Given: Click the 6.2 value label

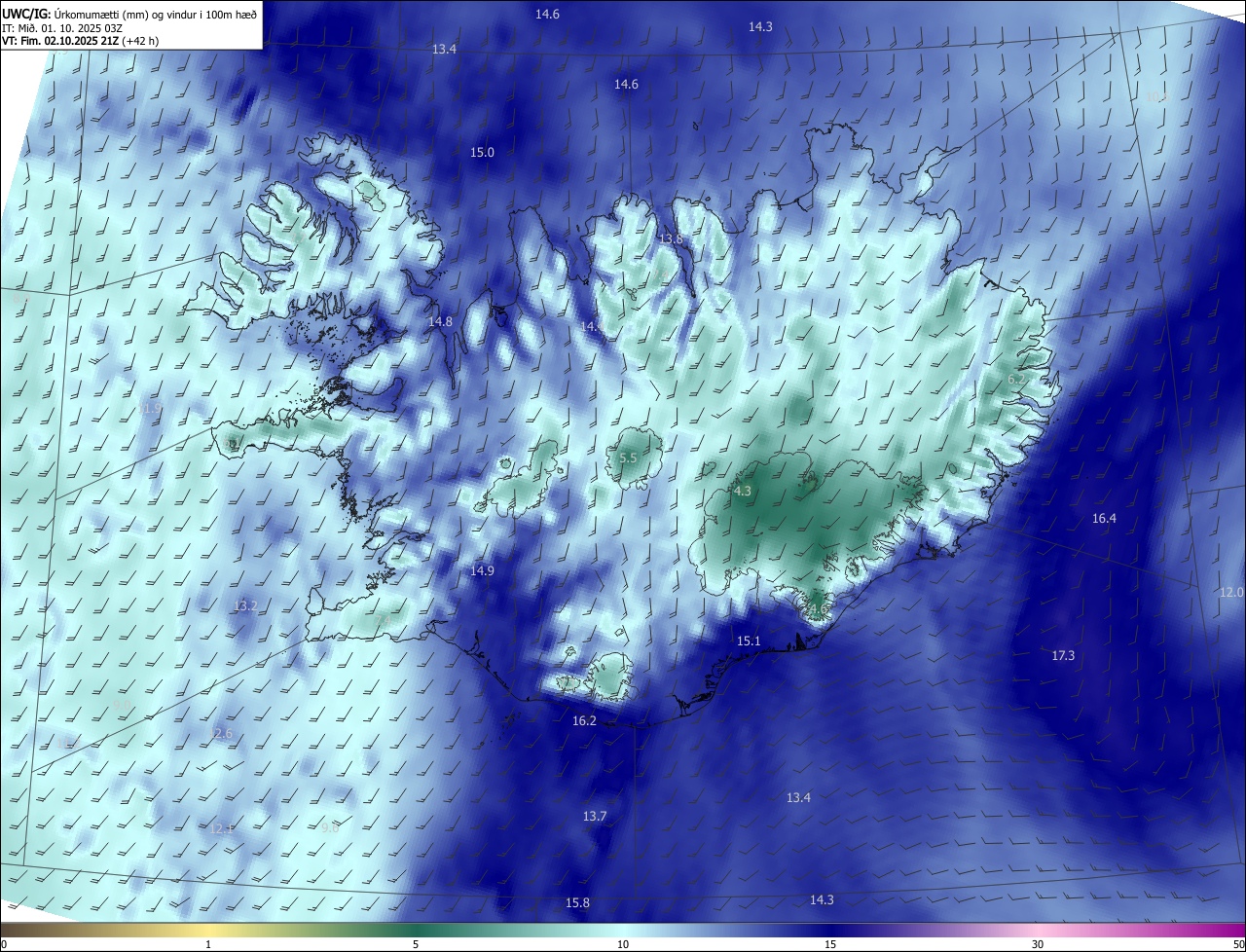Looking at the screenshot, I should pyautogui.click(x=1016, y=379).
